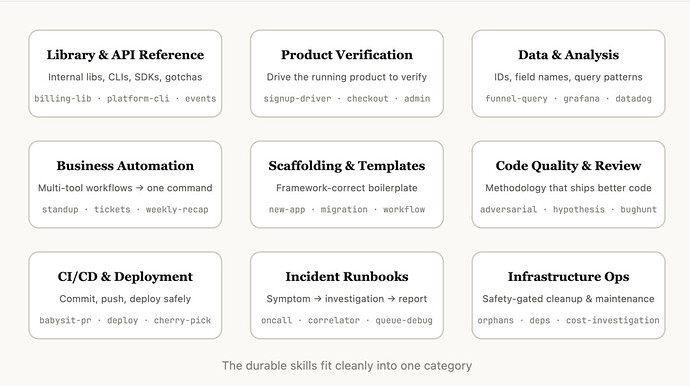690x386 pixels.
Task: Select the weekly-recap tag
Action: (177, 210)
